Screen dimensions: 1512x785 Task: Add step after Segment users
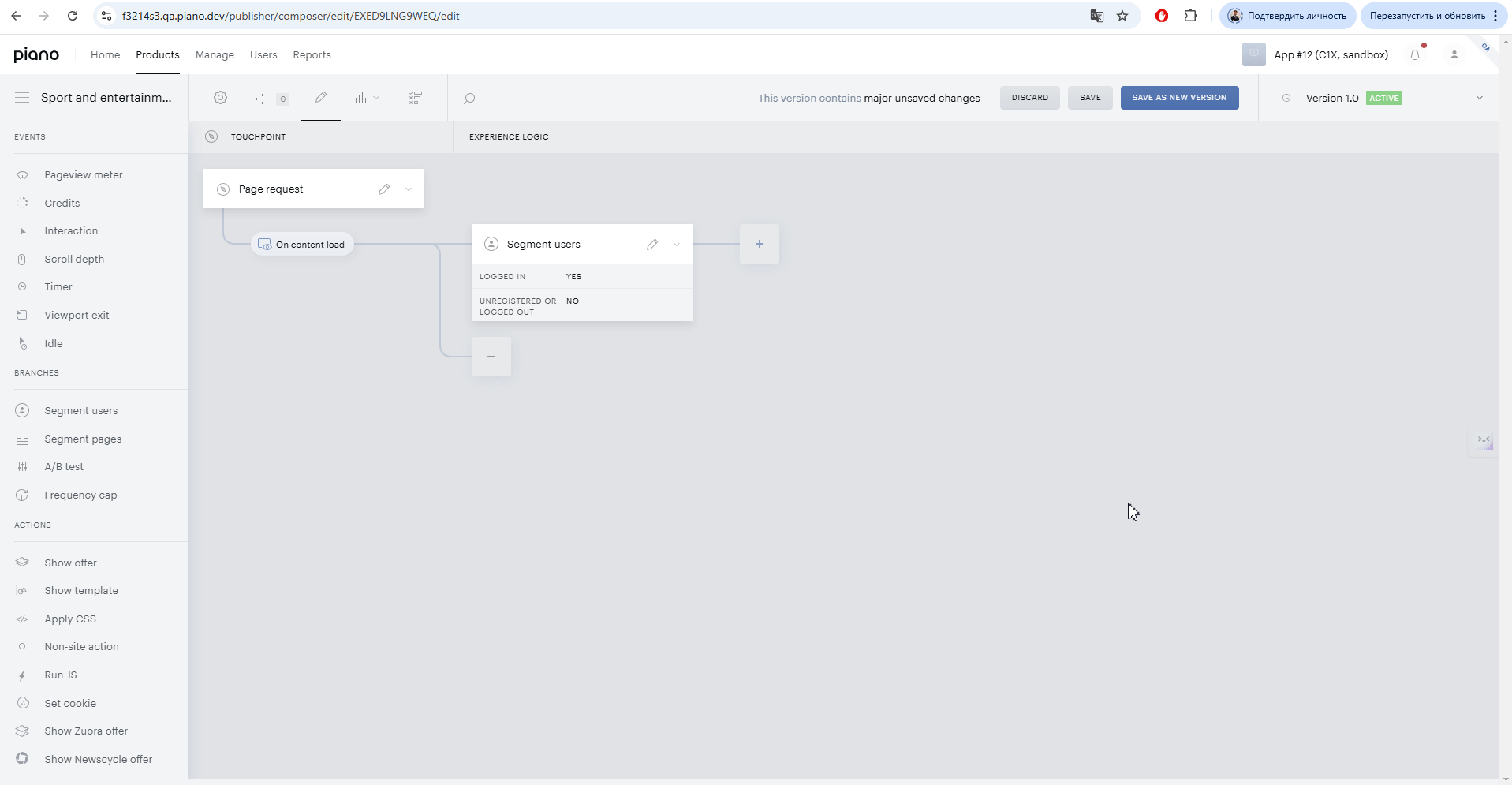(760, 244)
